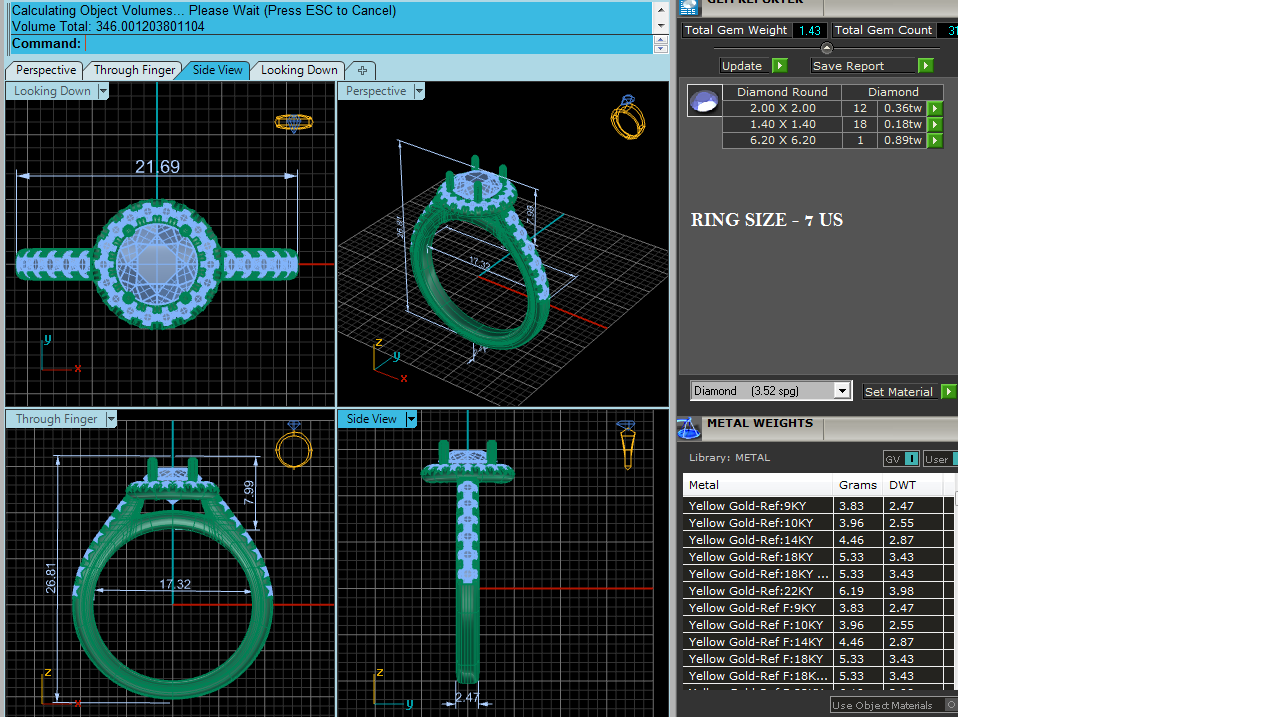Open the Looking Down viewport menu arrow
Image resolution: width=1274 pixels, height=717 pixels.
(103, 91)
